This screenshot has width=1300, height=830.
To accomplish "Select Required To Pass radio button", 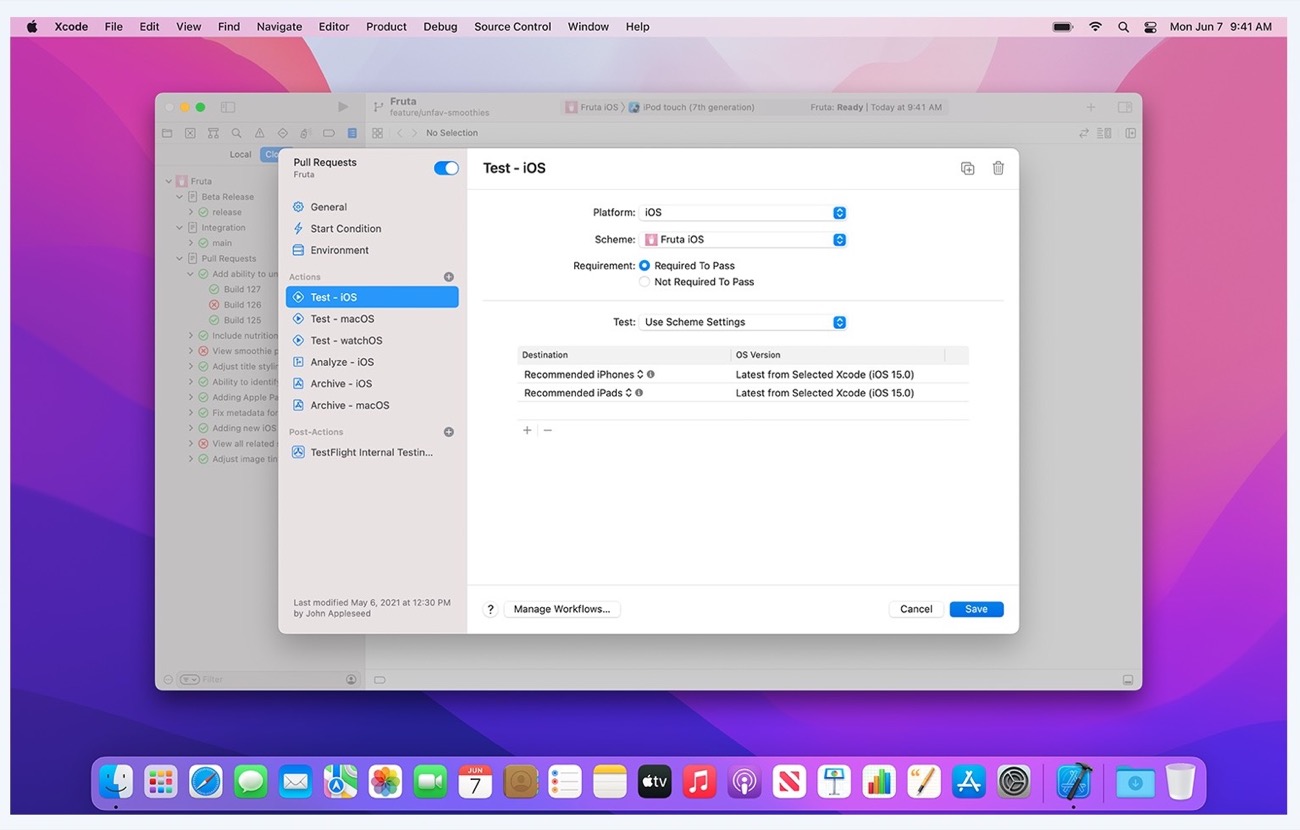I will click(x=645, y=266).
